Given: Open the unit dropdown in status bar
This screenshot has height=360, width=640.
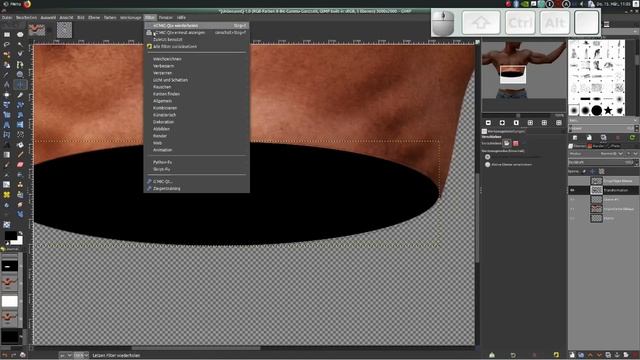Looking at the screenshot, I should [65, 356].
